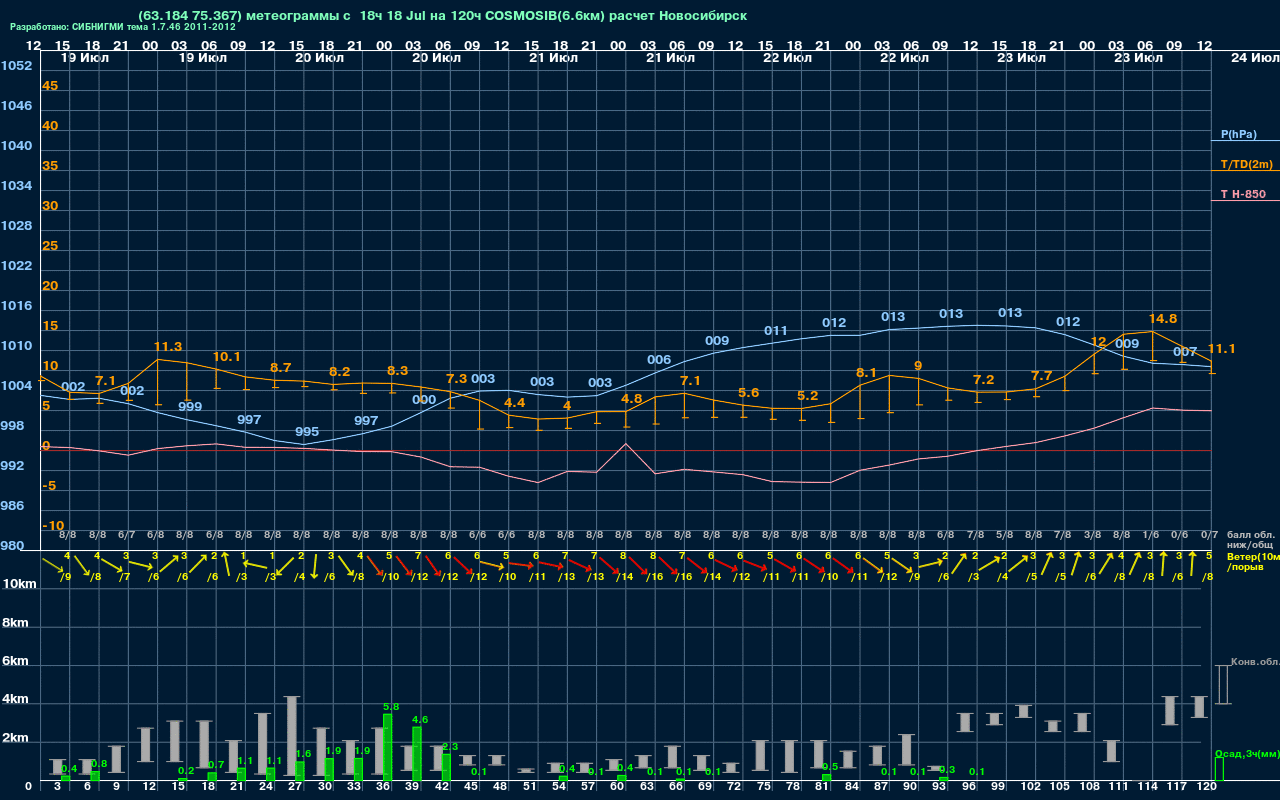Click the 2.3 precipitation amount label

(x=450, y=747)
